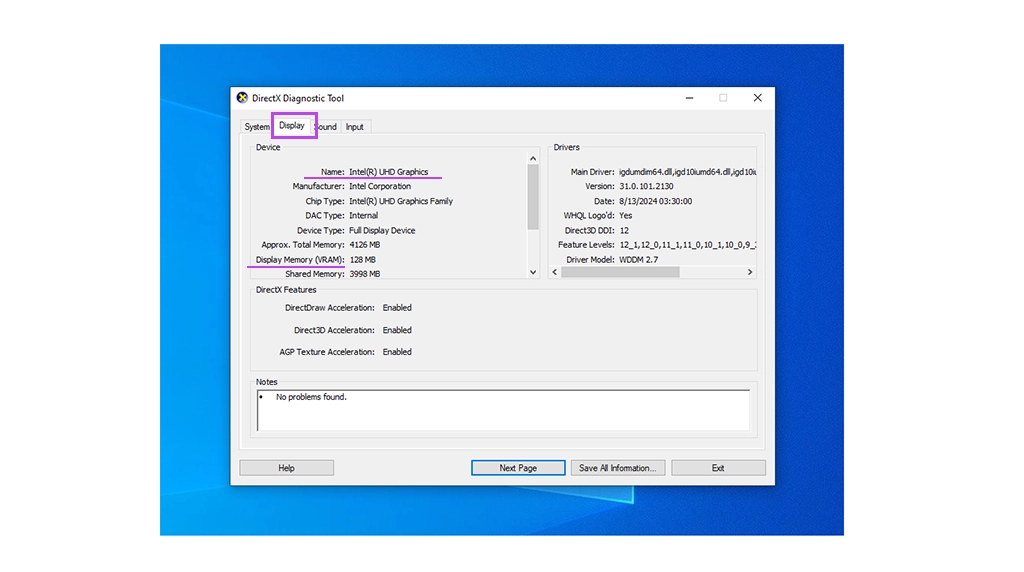This screenshot has width=1024, height=572.
Task: Go to the Input tab
Action: (355, 127)
